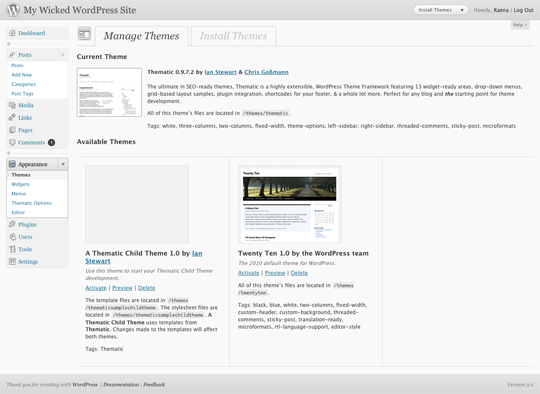The image size is (540, 394).
Task: Click the Pages icon in sidebar
Action: (x=12, y=130)
